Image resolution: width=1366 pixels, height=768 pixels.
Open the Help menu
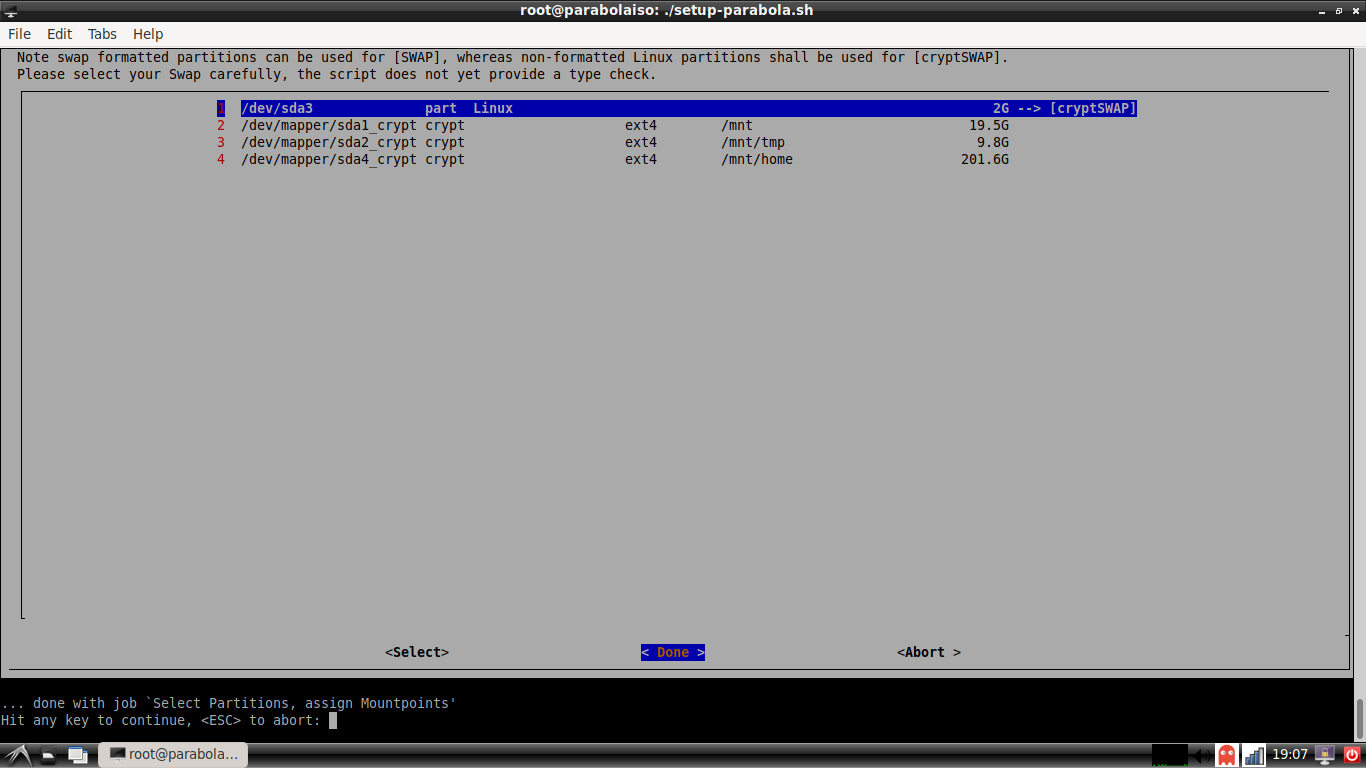point(148,34)
